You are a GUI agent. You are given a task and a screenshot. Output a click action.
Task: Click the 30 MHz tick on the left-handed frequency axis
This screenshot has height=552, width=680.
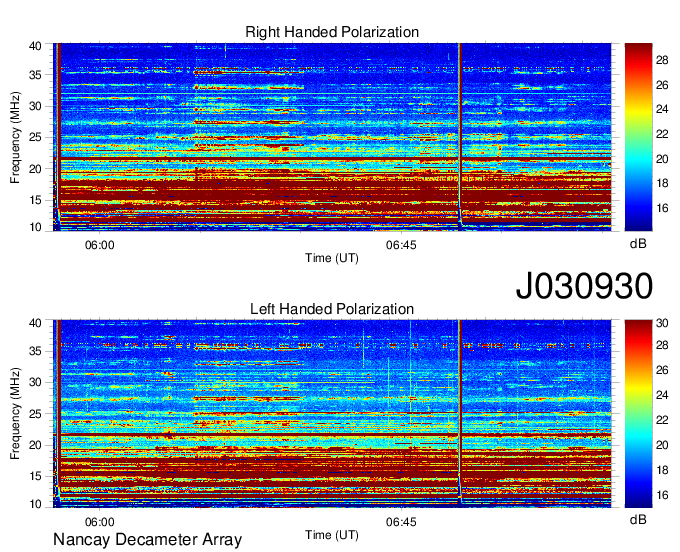point(36,382)
